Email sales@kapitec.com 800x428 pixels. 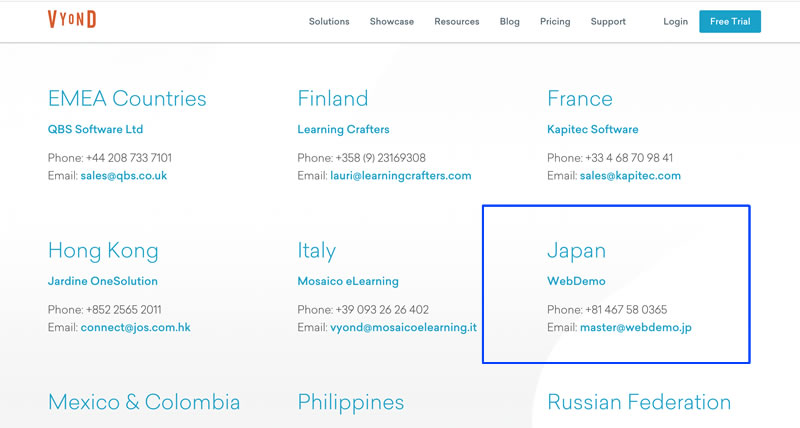pyautogui.click(x=630, y=175)
